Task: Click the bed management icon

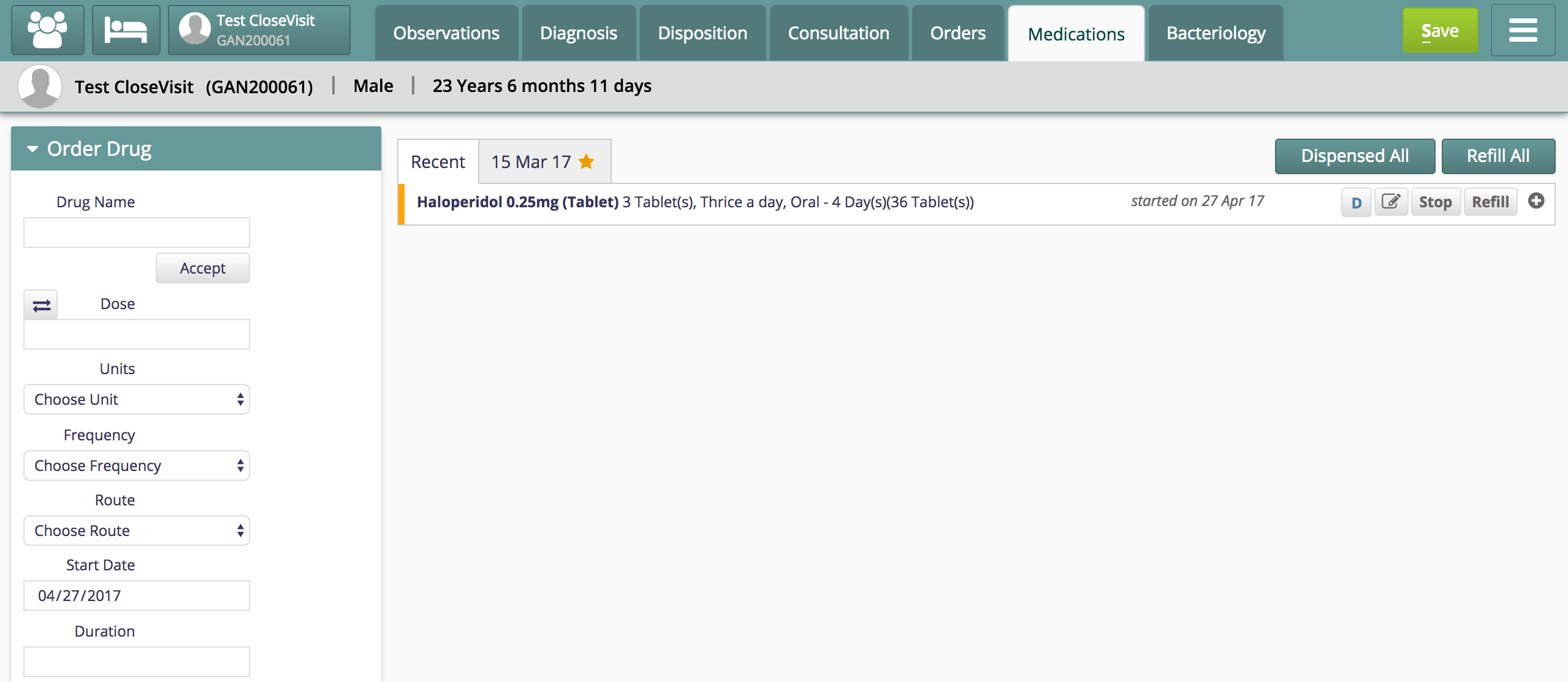Action: click(126, 31)
